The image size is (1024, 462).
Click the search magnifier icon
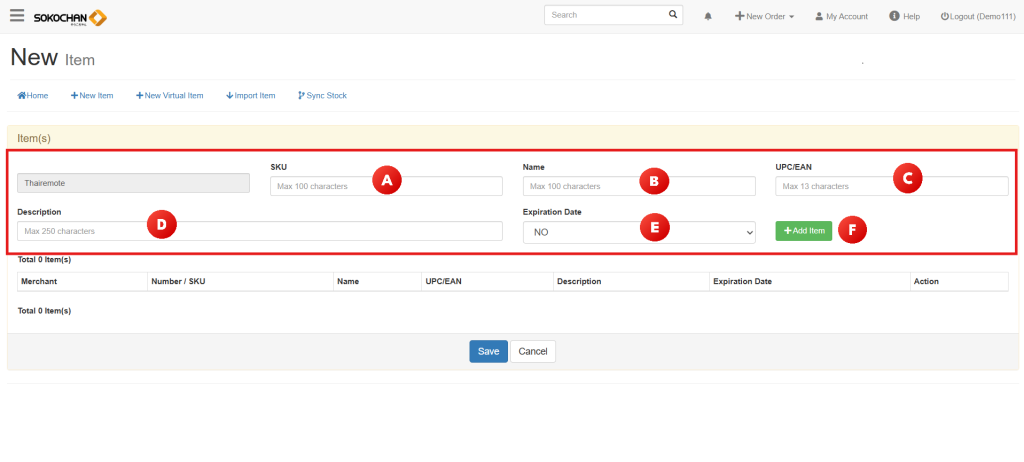pyautogui.click(x=673, y=16)
